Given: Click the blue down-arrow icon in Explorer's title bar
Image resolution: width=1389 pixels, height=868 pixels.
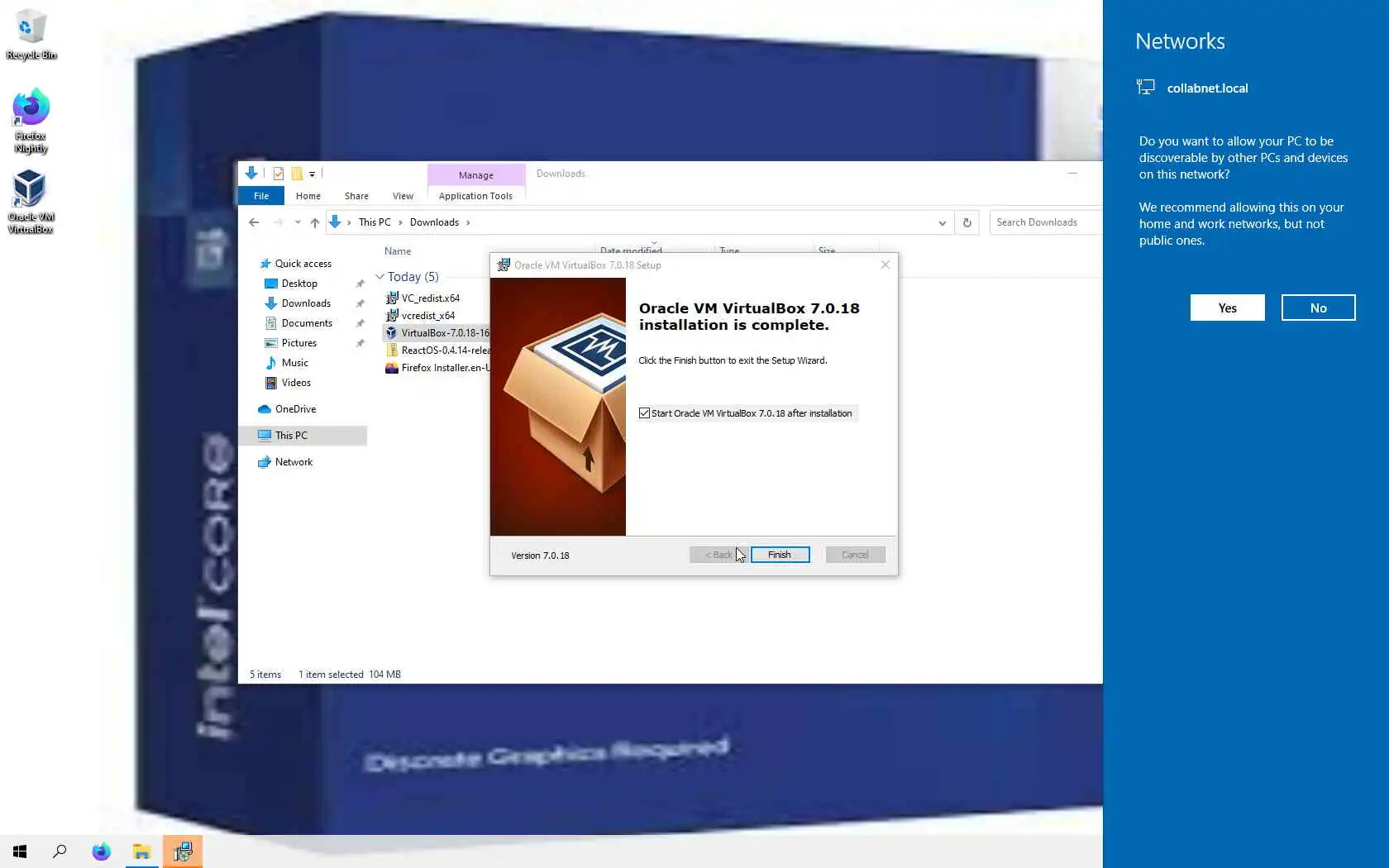Looking at the screenshot, I should (251, 173).
